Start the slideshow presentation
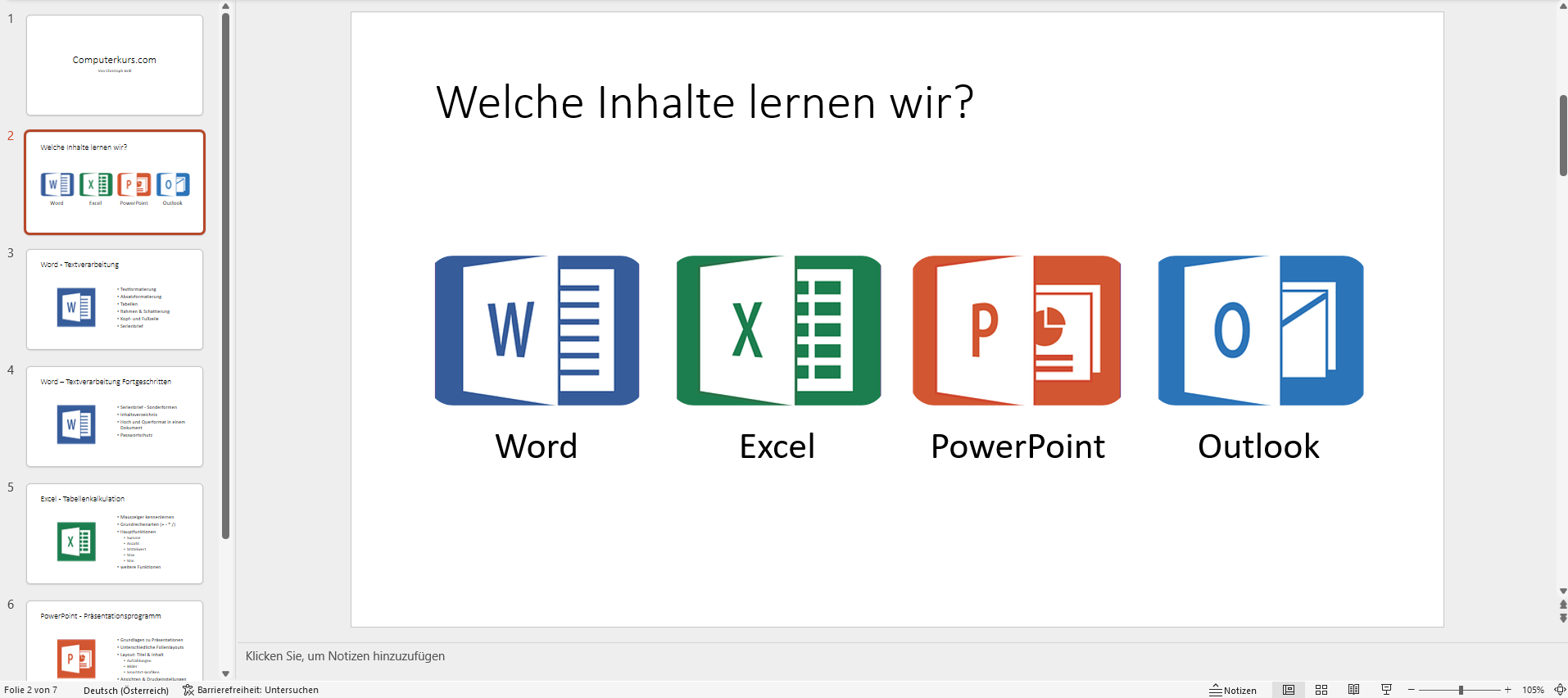Viewport: 1568px width, 698px height. point(1386,690)
